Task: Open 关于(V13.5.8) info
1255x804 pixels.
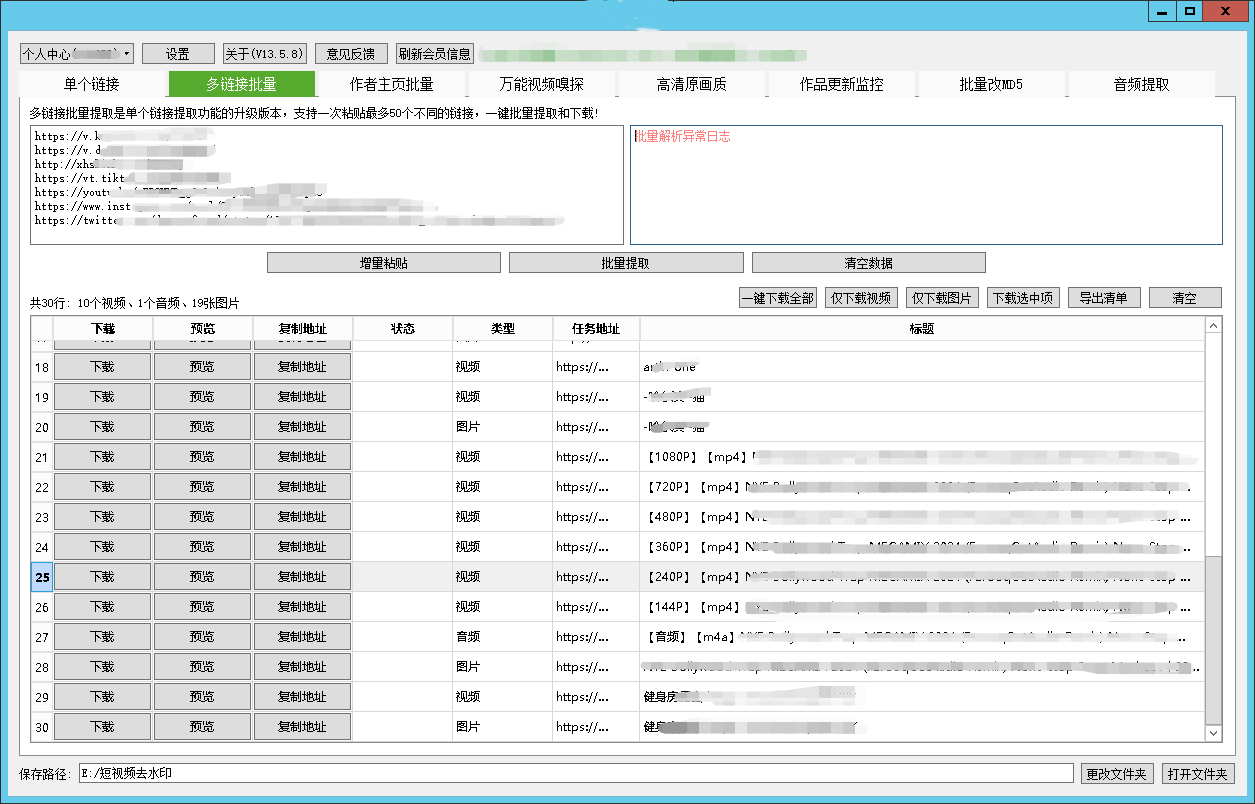Action: 264,54
